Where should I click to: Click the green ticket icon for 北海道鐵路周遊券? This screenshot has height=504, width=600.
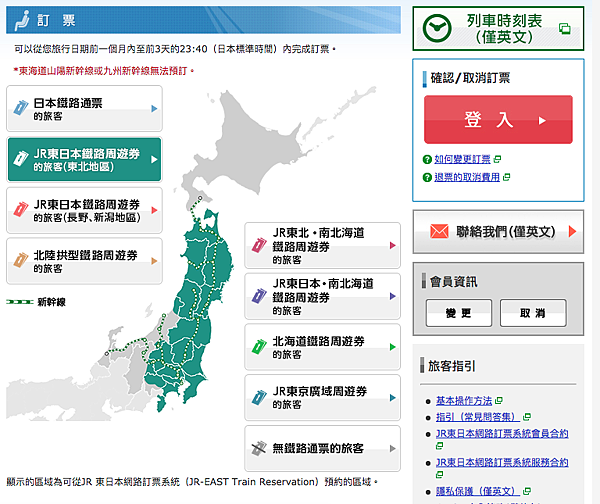point(259,347)
